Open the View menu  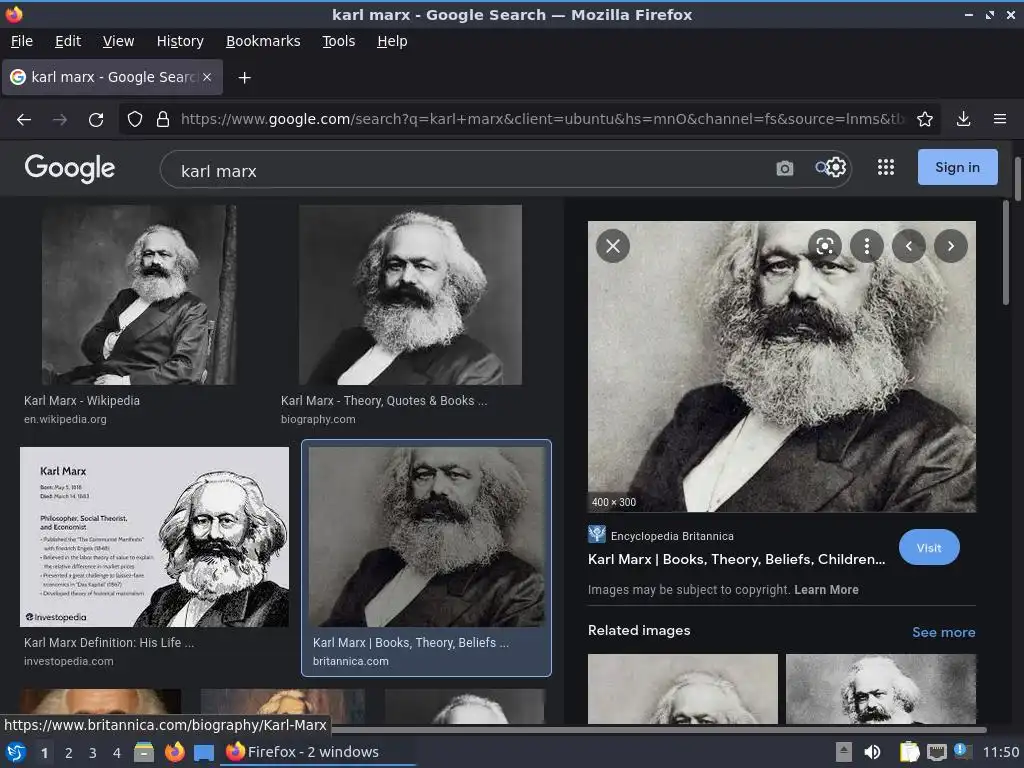point(118,41)
